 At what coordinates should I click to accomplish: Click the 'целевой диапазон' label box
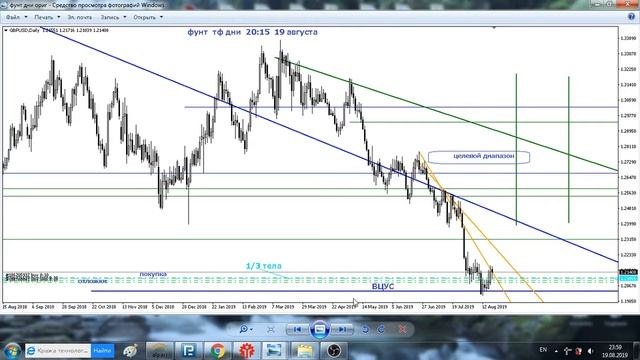(x=479, y=157)
